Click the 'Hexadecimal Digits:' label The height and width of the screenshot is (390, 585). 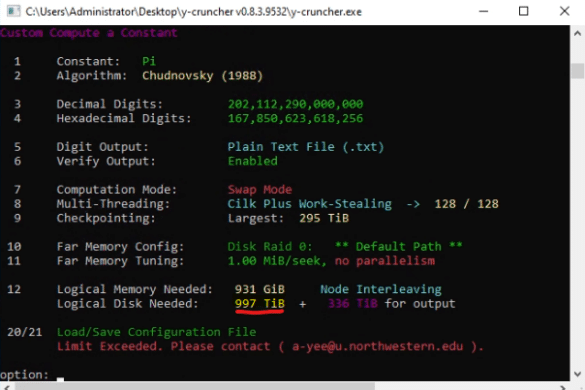pos(124,119)
